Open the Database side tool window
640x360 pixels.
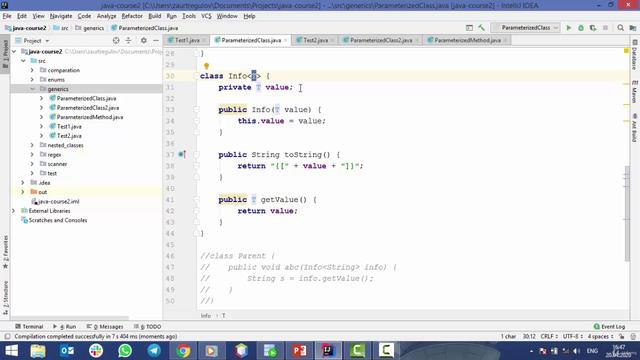[634, 55]
